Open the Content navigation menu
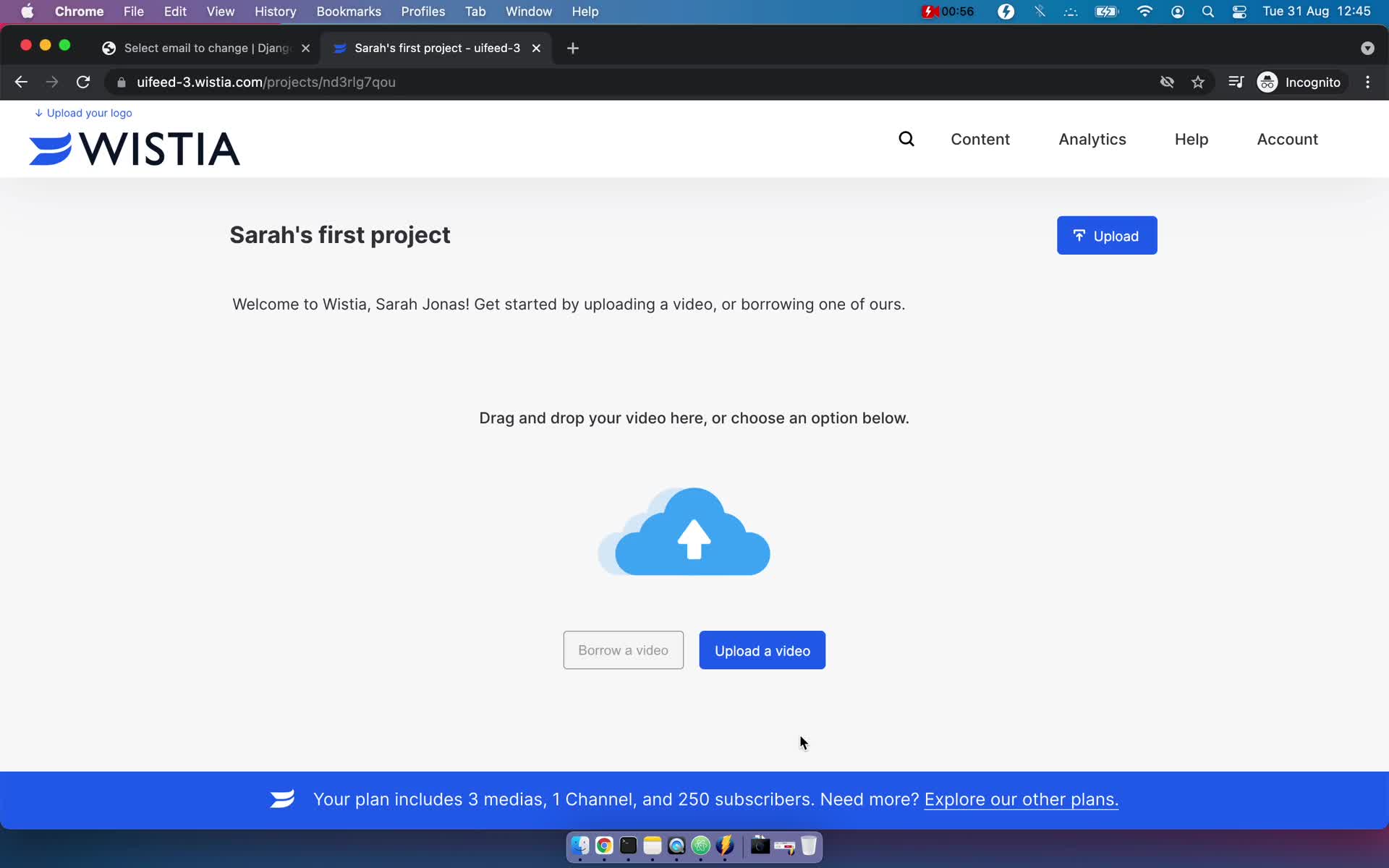This screenshot has width=1389, height=868. pos(980,139)
